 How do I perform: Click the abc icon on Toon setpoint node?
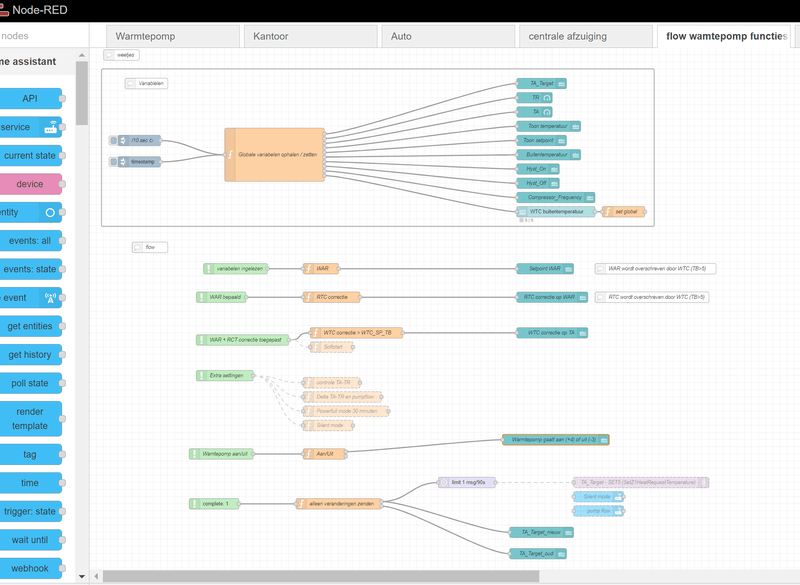[x=561, y=140]
